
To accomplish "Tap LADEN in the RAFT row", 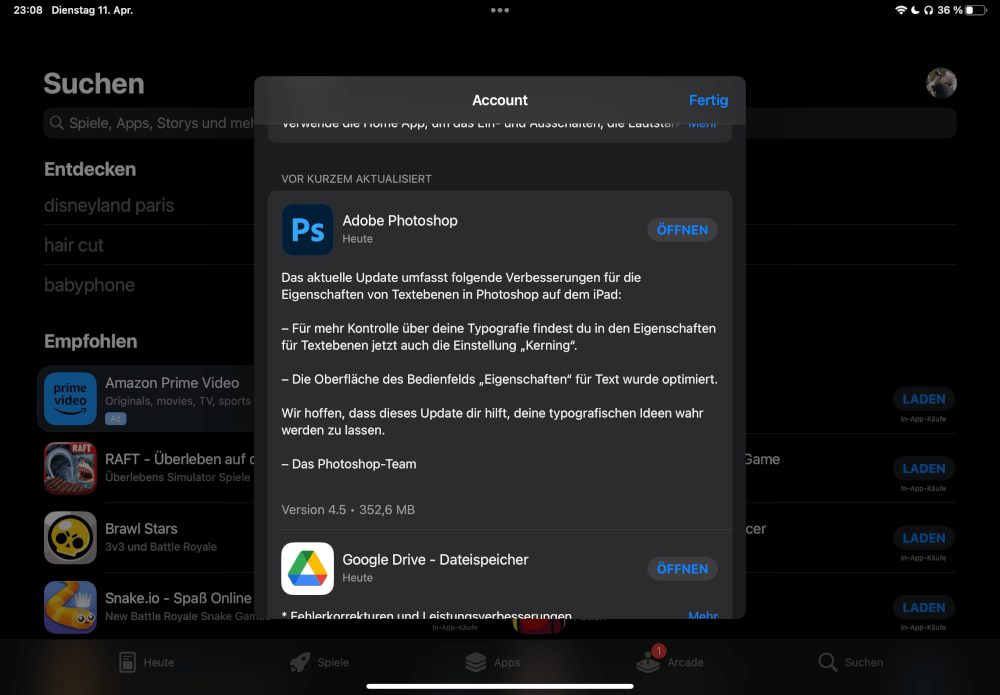I will coord(923,469).
